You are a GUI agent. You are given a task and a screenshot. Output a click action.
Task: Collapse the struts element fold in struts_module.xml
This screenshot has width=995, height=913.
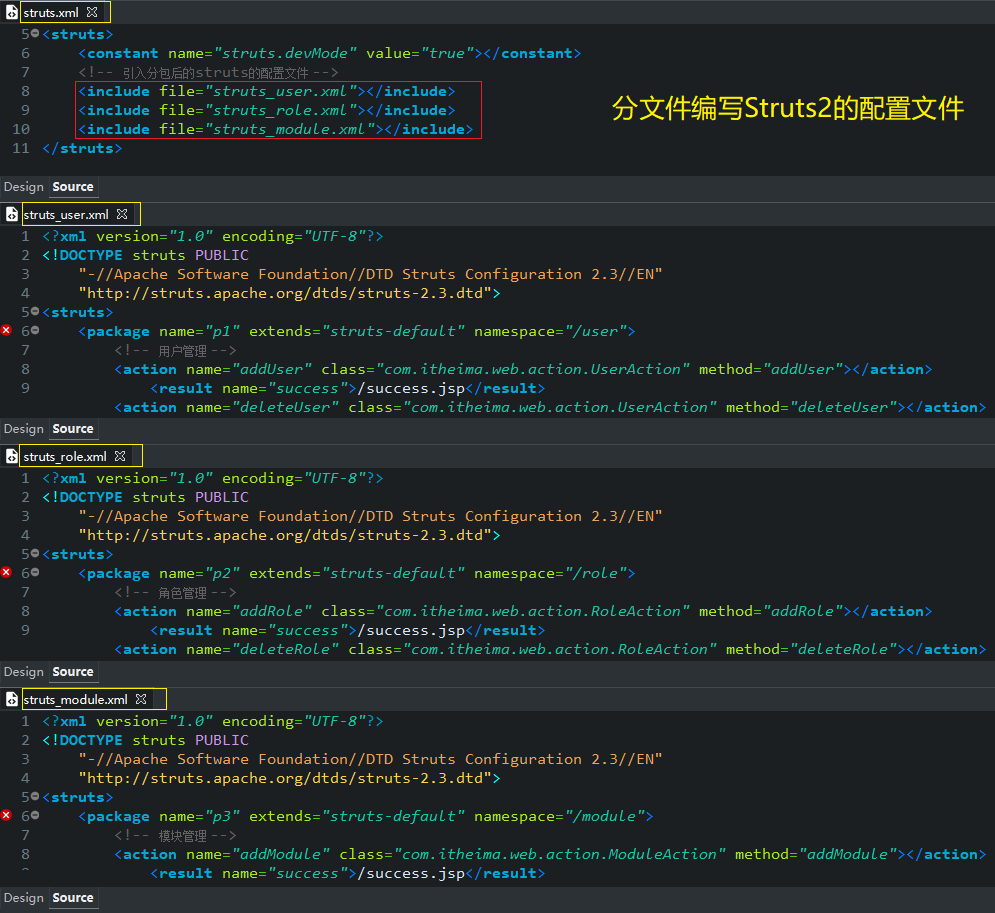(36, 796)
